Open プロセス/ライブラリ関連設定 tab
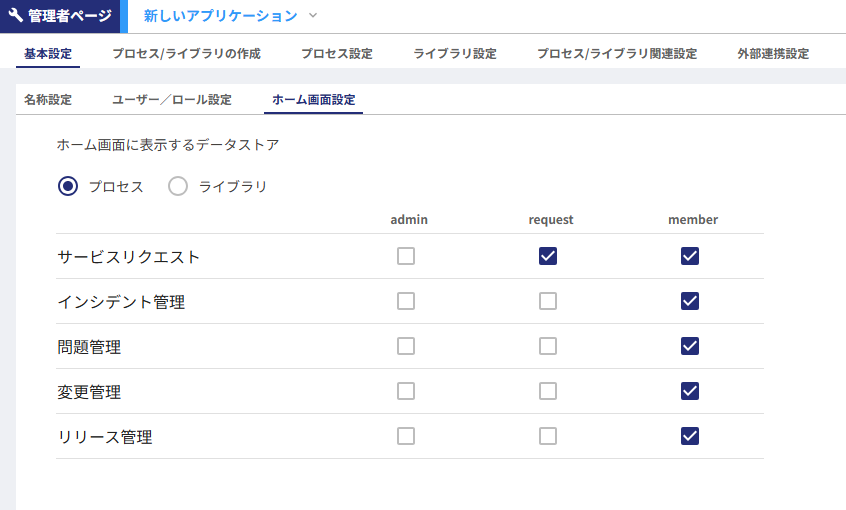This screenshot has height=510, width=846. 617,54
